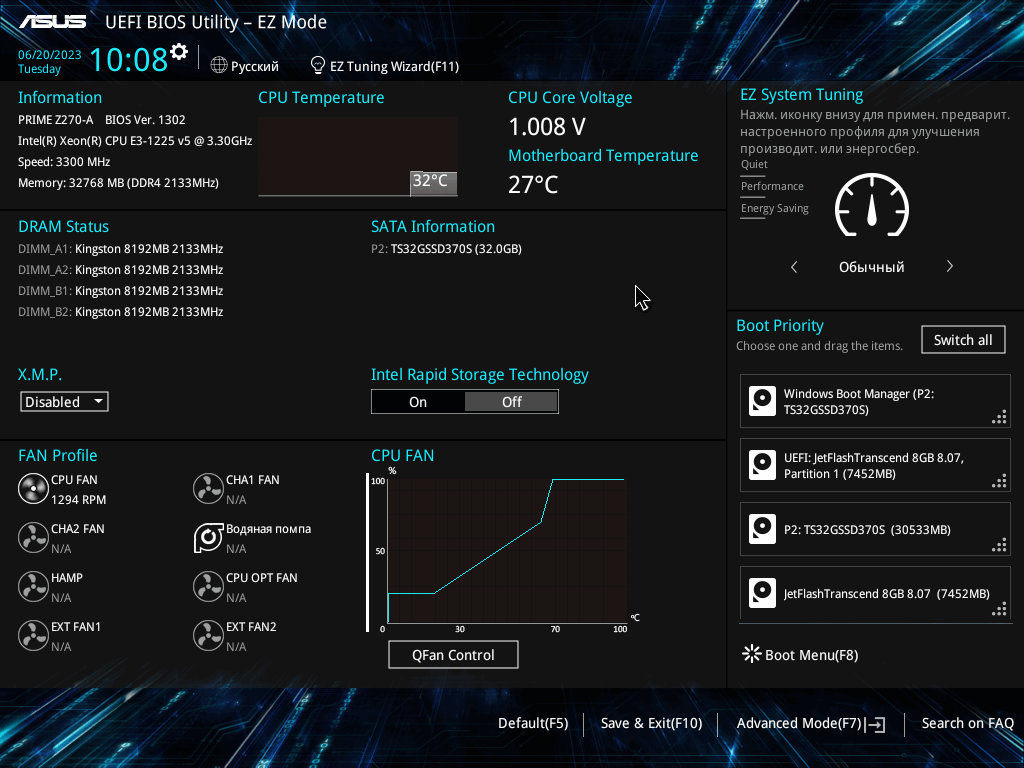
Task: Click Save & Exit(F10)
Action: 651,724
